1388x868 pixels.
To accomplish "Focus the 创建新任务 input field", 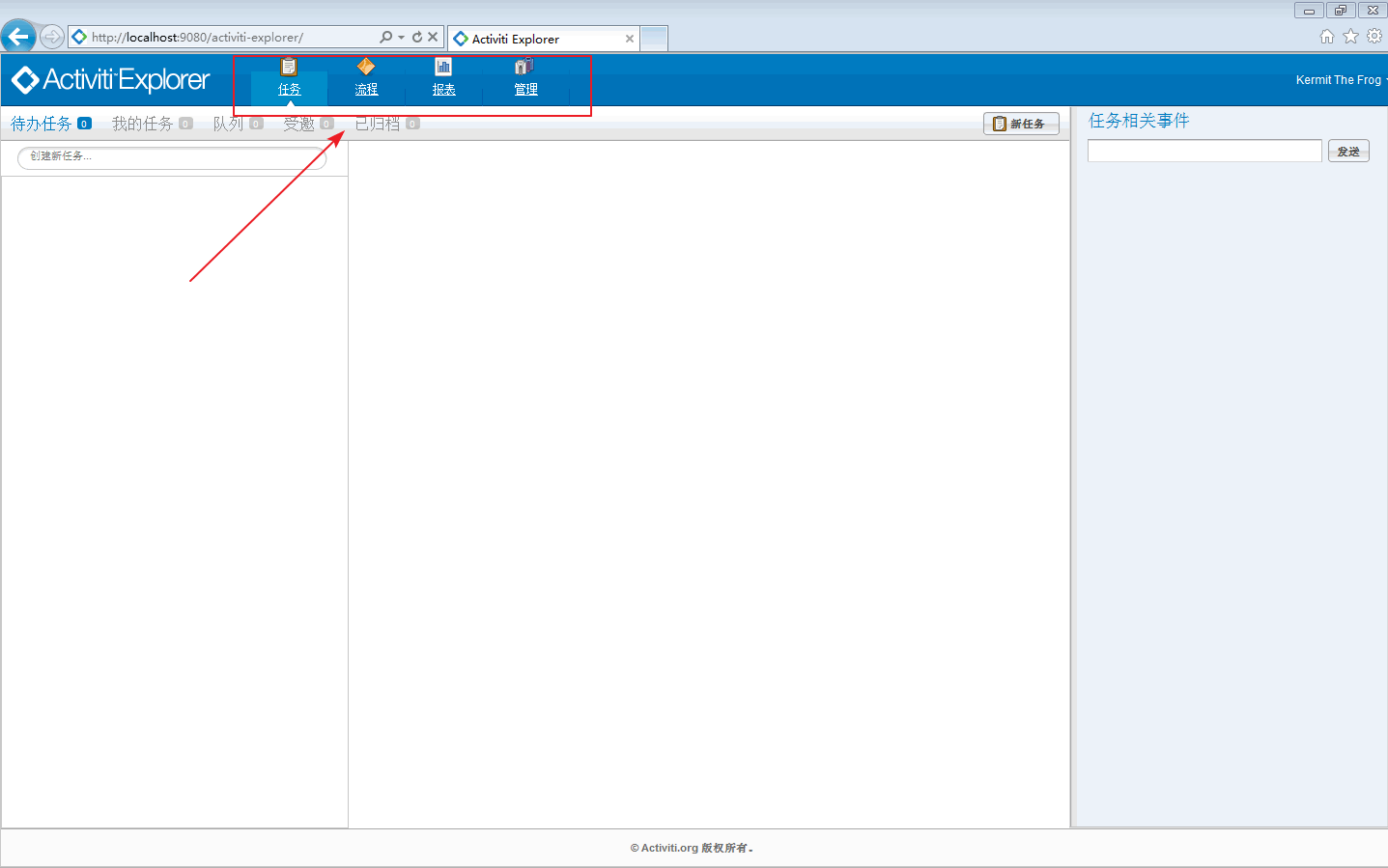I will pos(172,157).
